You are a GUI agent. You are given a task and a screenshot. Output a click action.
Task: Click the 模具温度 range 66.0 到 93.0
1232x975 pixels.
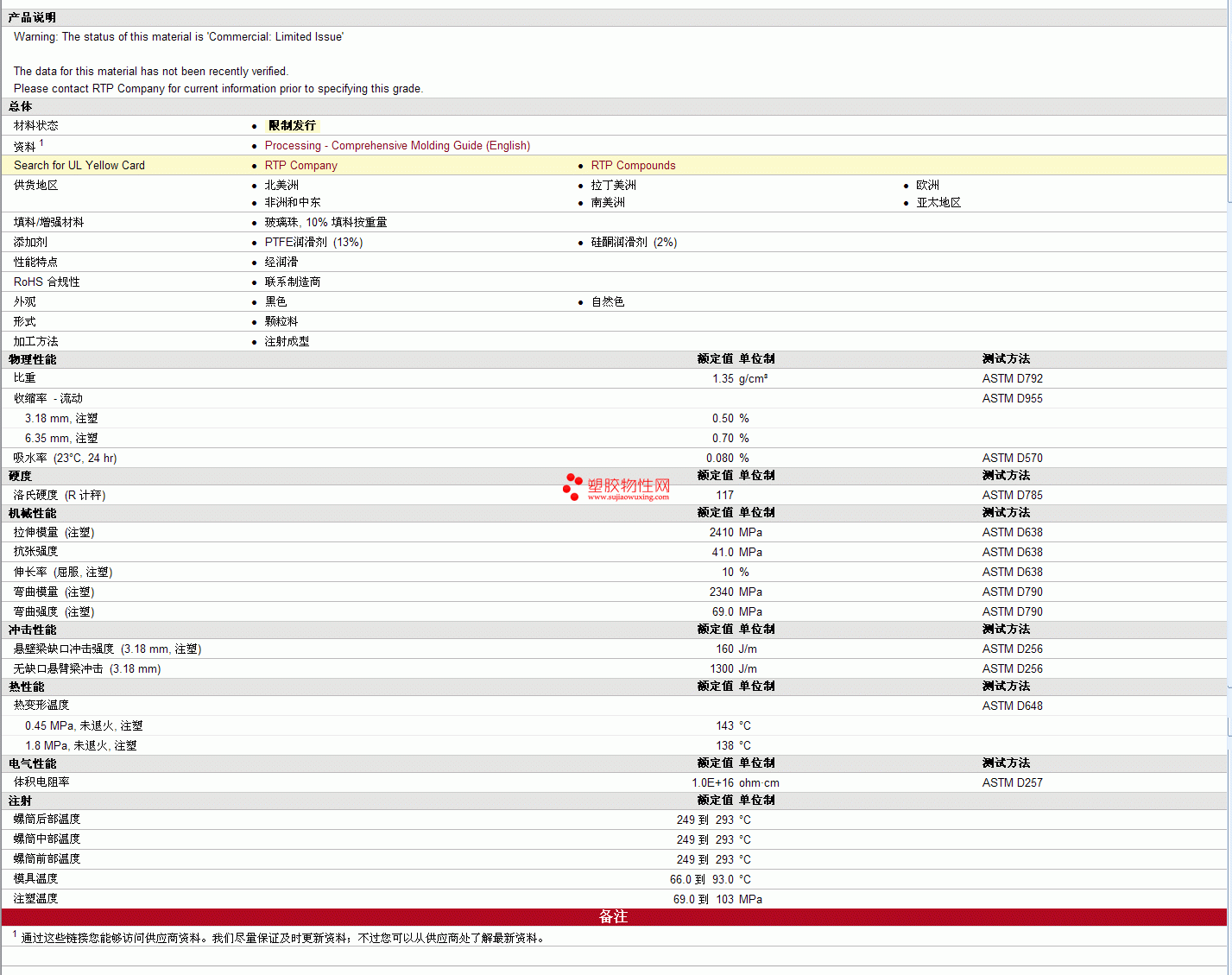702,880
